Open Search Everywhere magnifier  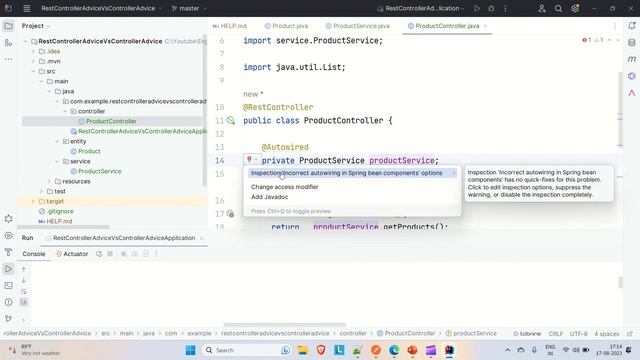tap(558, 8)
